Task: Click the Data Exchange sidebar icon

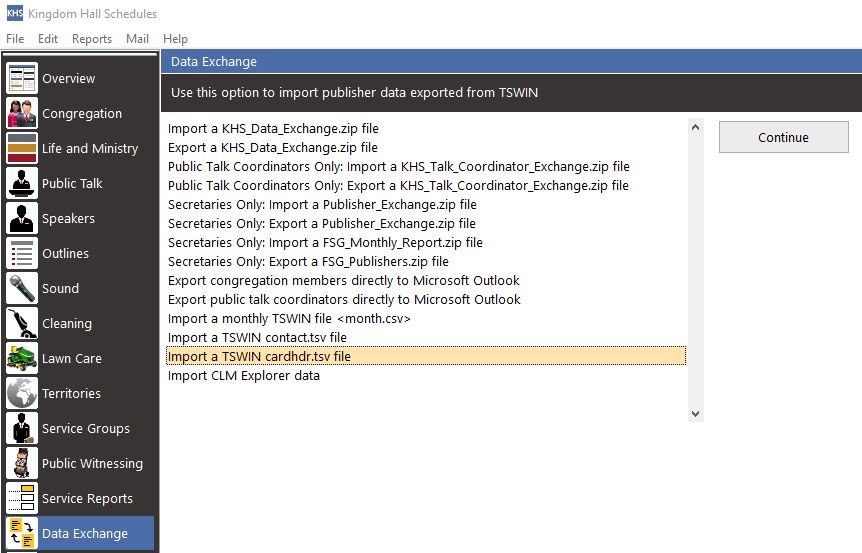Action: tap(22, 533)
